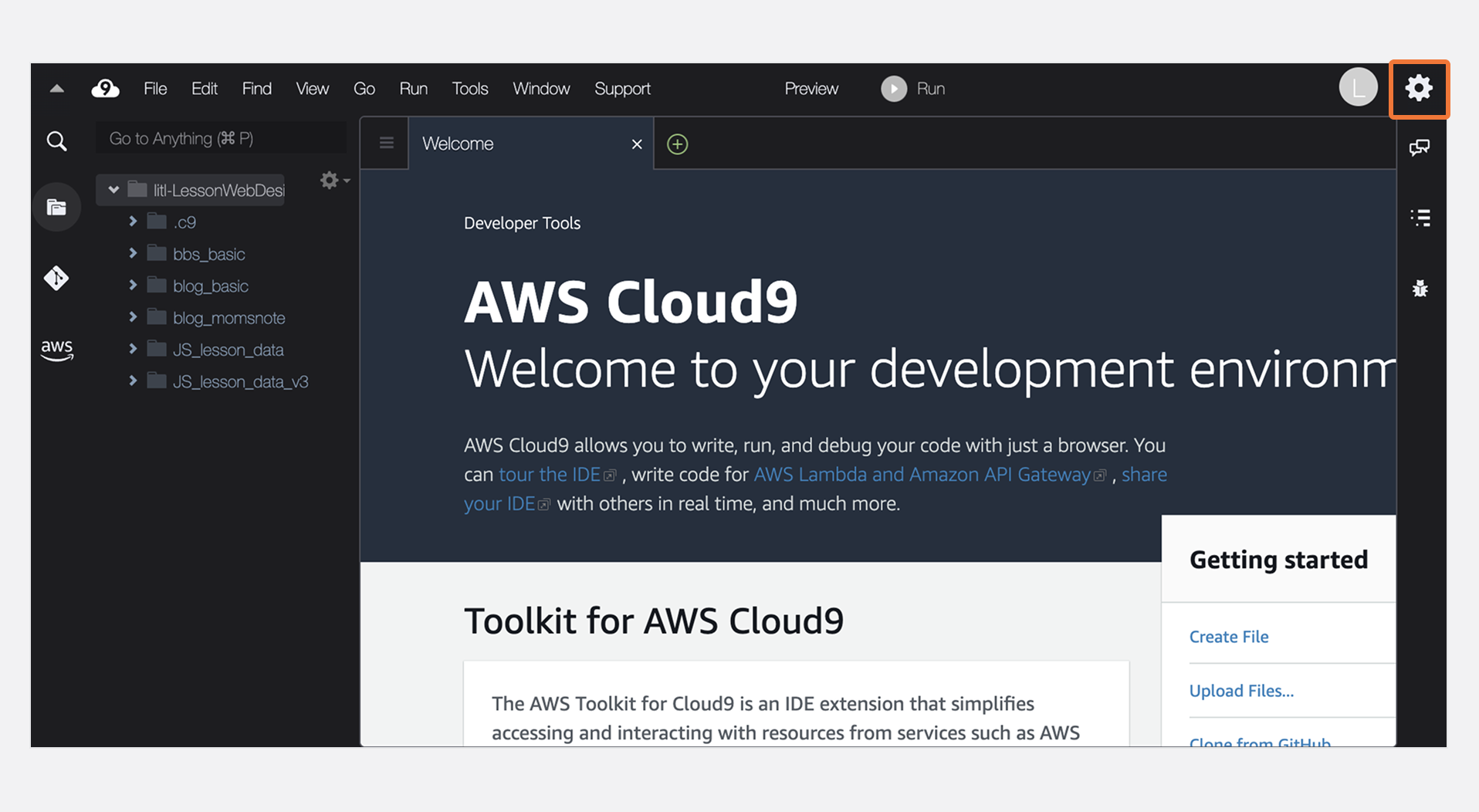Screen dimensions: 1479x812
Task: Expand the blog_momsnote folder
Action: [133, 317]
